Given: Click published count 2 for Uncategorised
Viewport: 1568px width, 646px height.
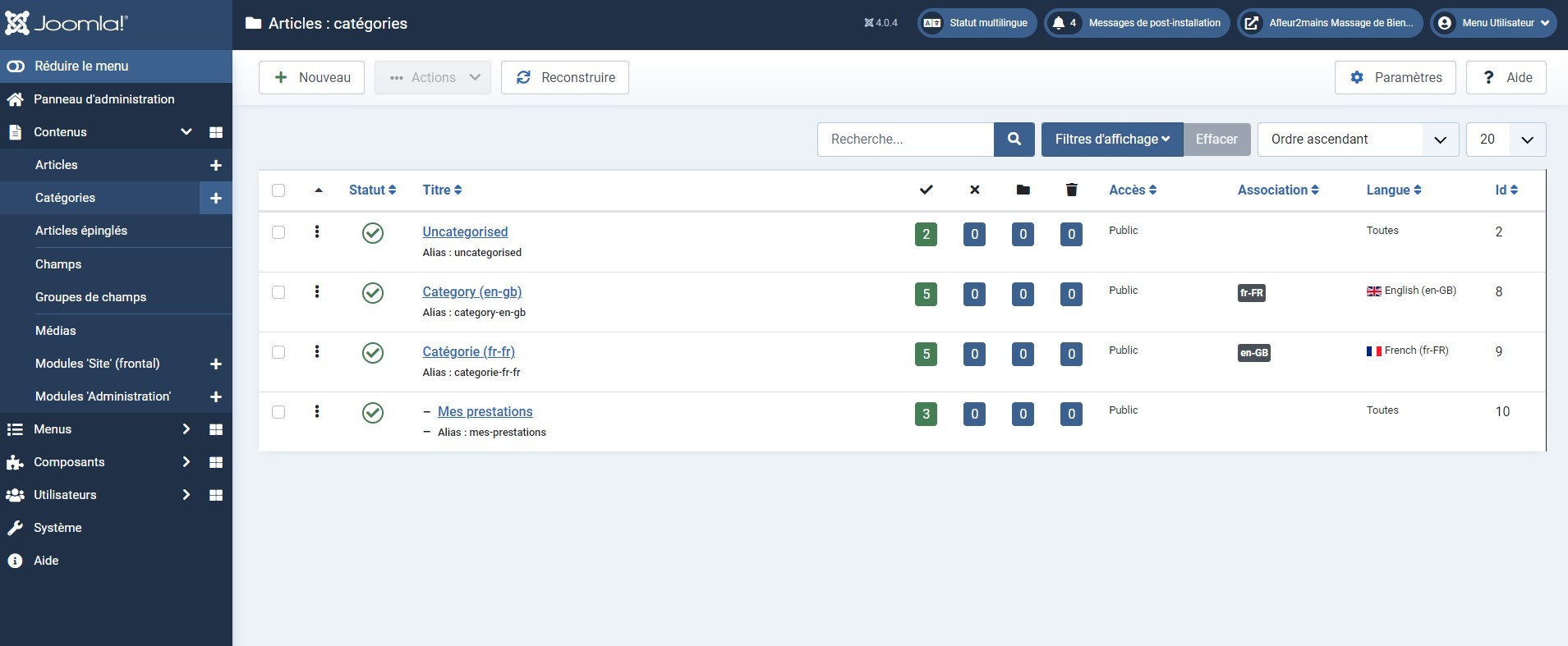Looking at the screenshot, I should (x=927, y=235).
